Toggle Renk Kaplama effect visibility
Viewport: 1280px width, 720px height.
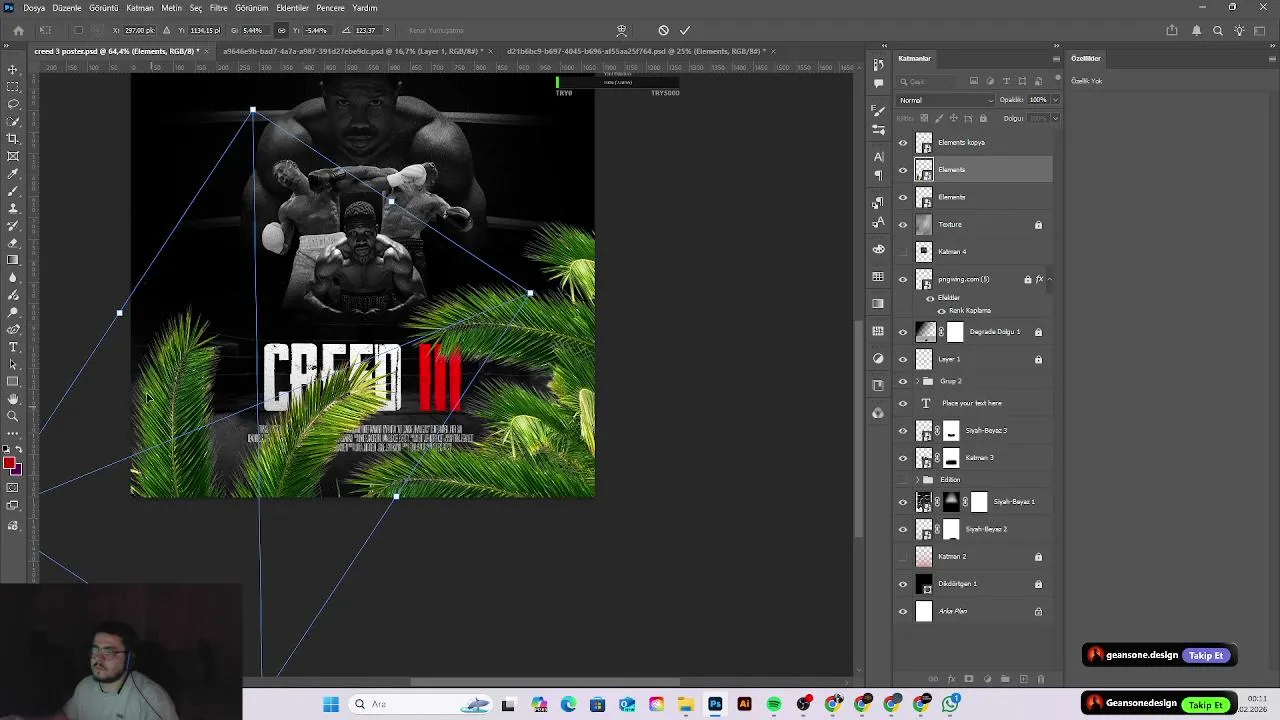pos(941,311)
